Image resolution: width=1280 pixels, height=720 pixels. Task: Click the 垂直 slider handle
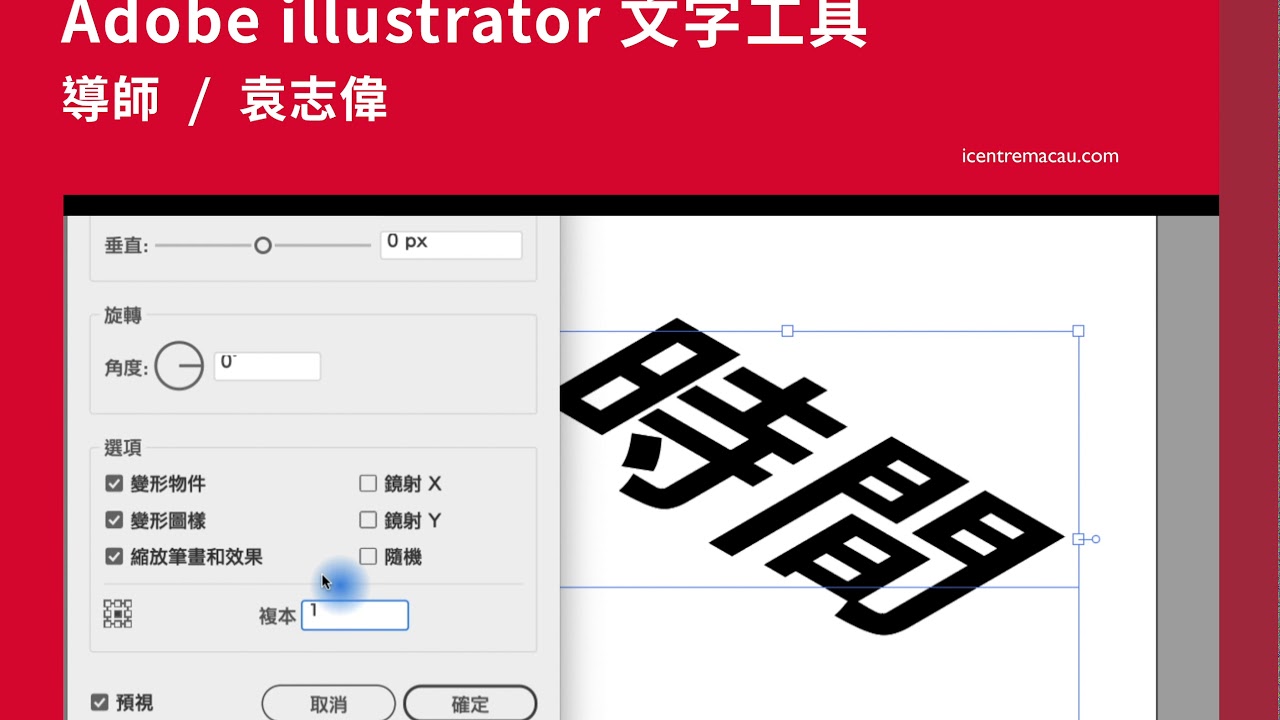[x=263, y=245]
